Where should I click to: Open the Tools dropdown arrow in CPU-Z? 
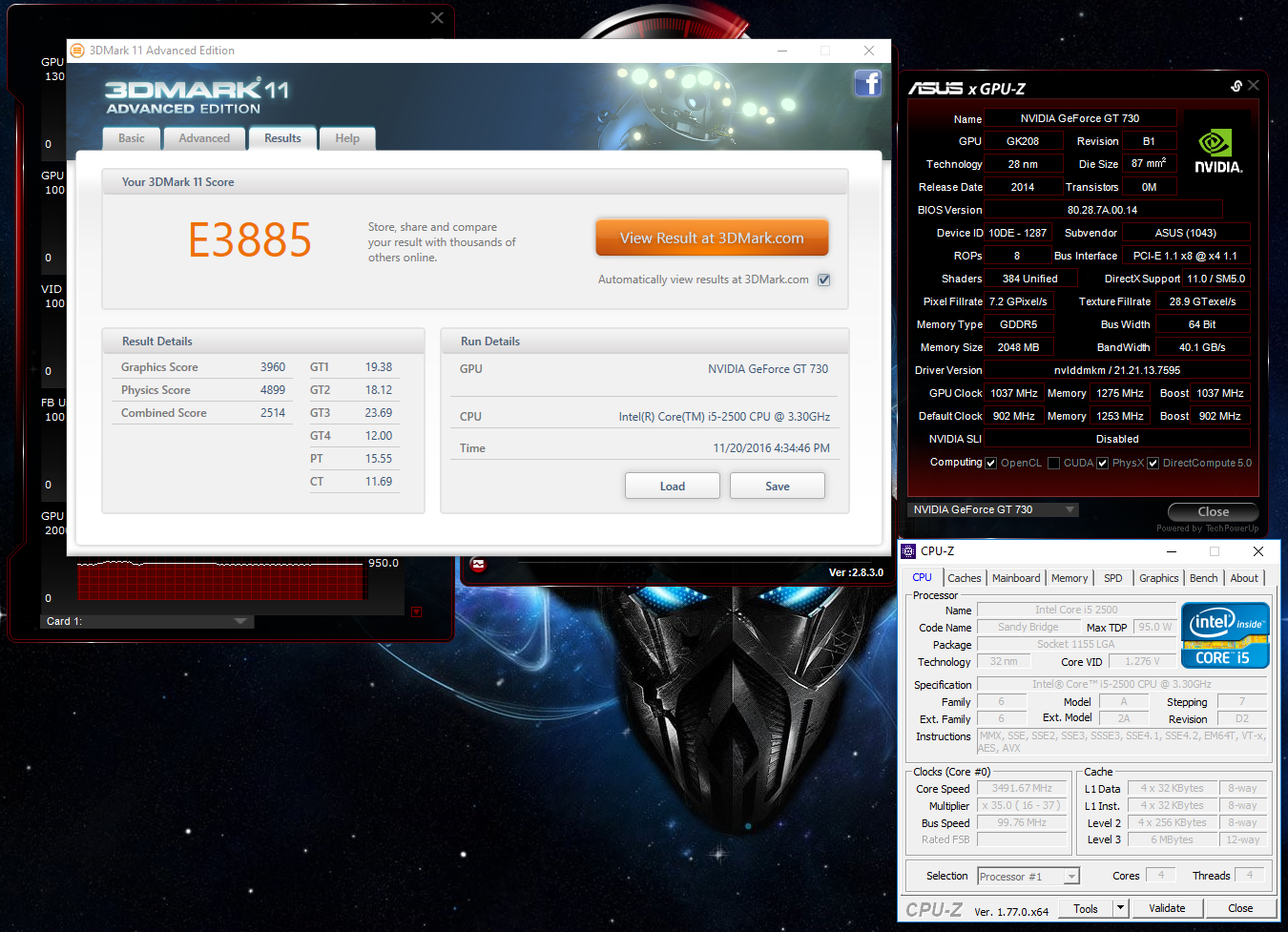click(x=1121, y=908)
